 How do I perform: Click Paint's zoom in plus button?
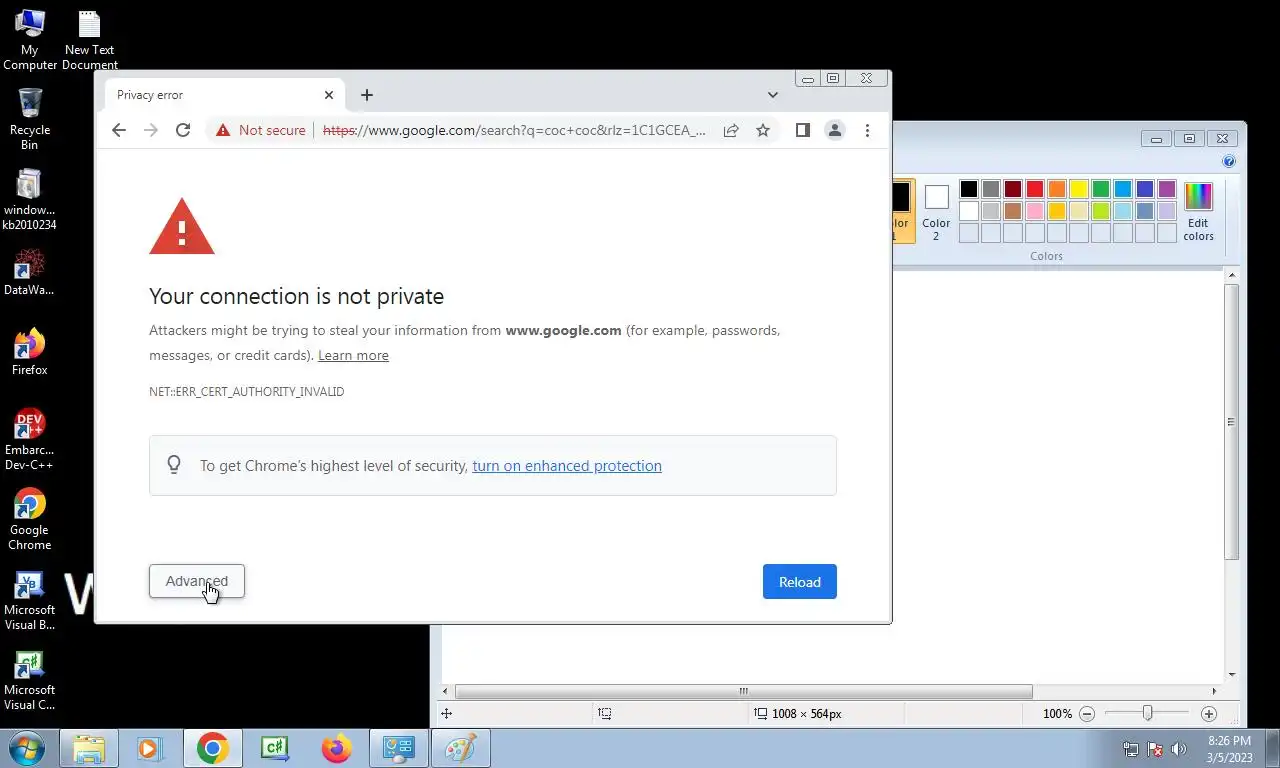1209,714
